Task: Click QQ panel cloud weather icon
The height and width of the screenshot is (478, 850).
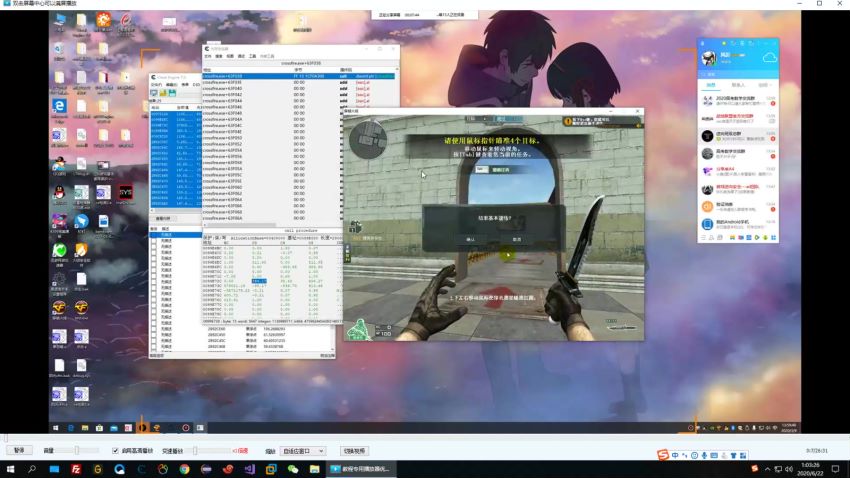Action: tap(770, 57)
